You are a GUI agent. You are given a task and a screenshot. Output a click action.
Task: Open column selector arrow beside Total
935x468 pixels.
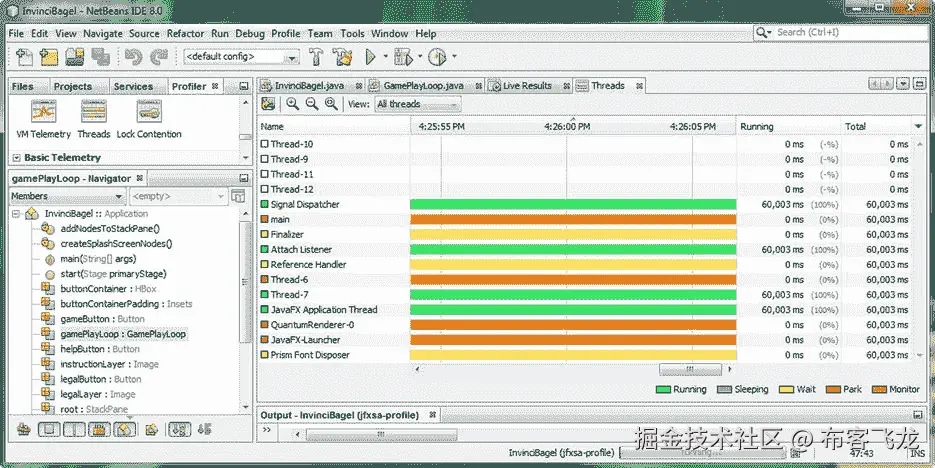point(918,126)
